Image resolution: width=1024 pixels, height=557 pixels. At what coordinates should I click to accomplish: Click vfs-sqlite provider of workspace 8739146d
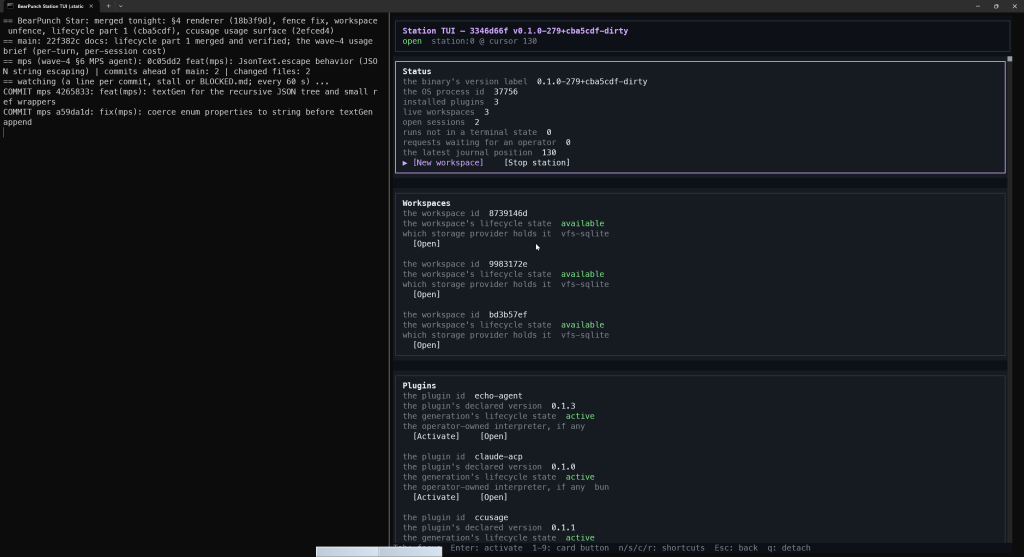coord(585,234)
